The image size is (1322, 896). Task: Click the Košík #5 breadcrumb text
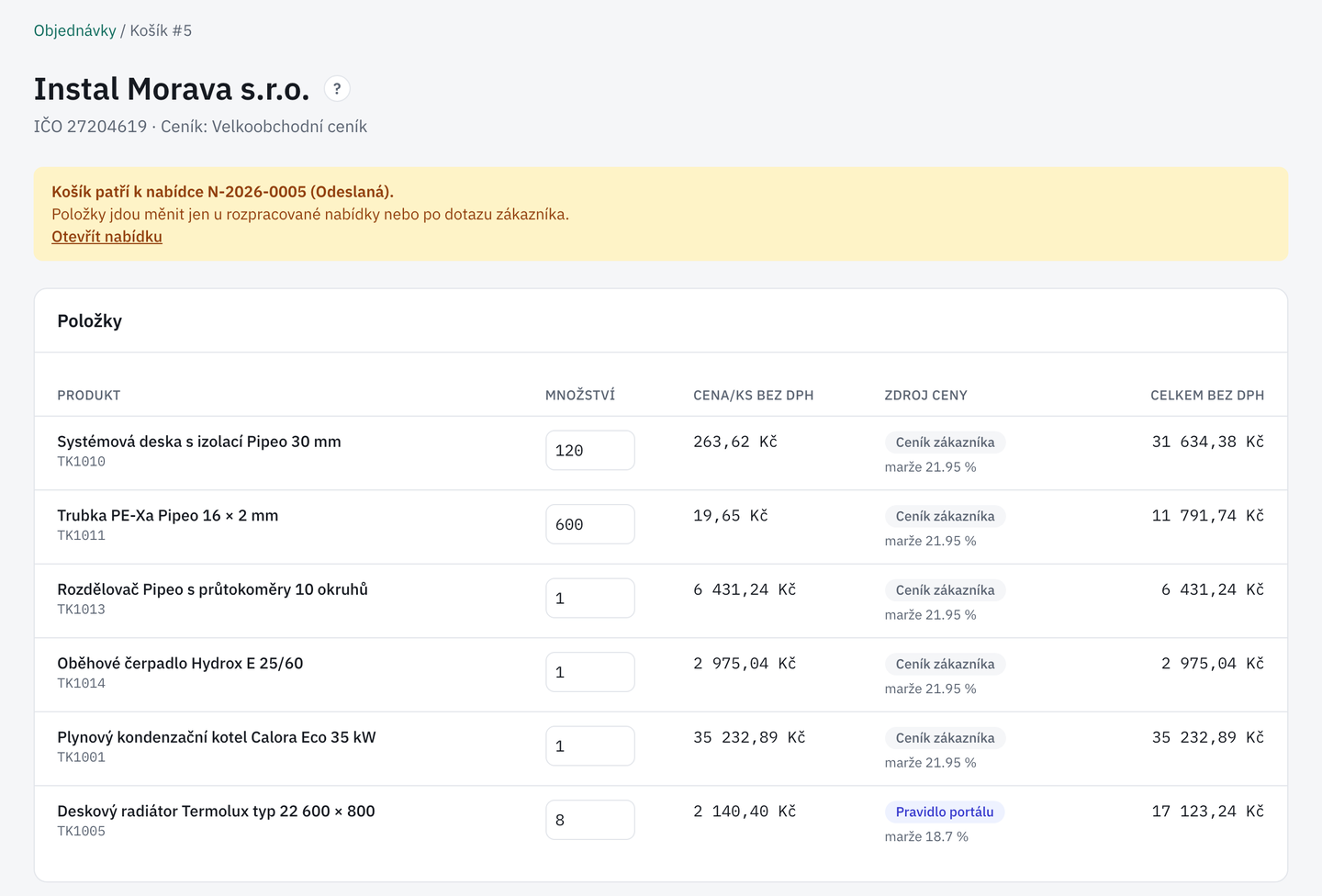point(161,30)
